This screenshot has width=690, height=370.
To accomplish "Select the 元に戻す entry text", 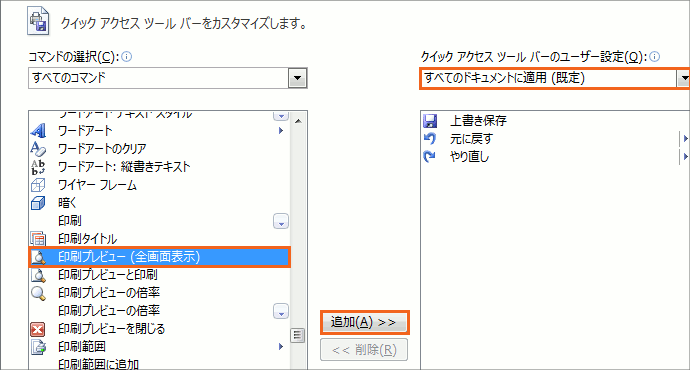I will [x=471, y=139].
